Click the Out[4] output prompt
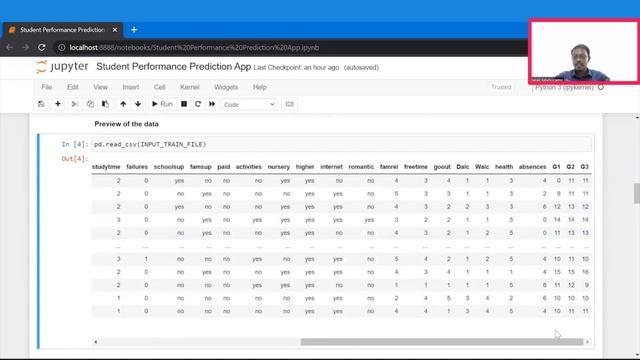 [75, 159]
